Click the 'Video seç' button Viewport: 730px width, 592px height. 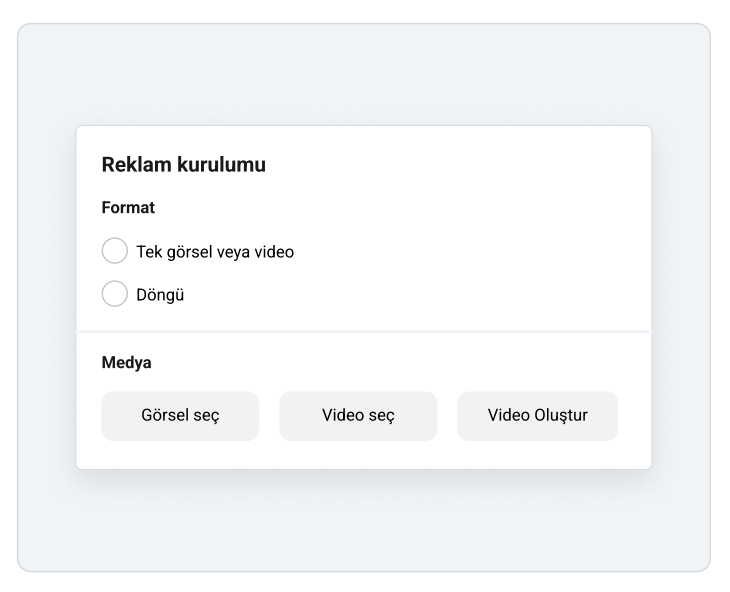[x=358, y=416]
